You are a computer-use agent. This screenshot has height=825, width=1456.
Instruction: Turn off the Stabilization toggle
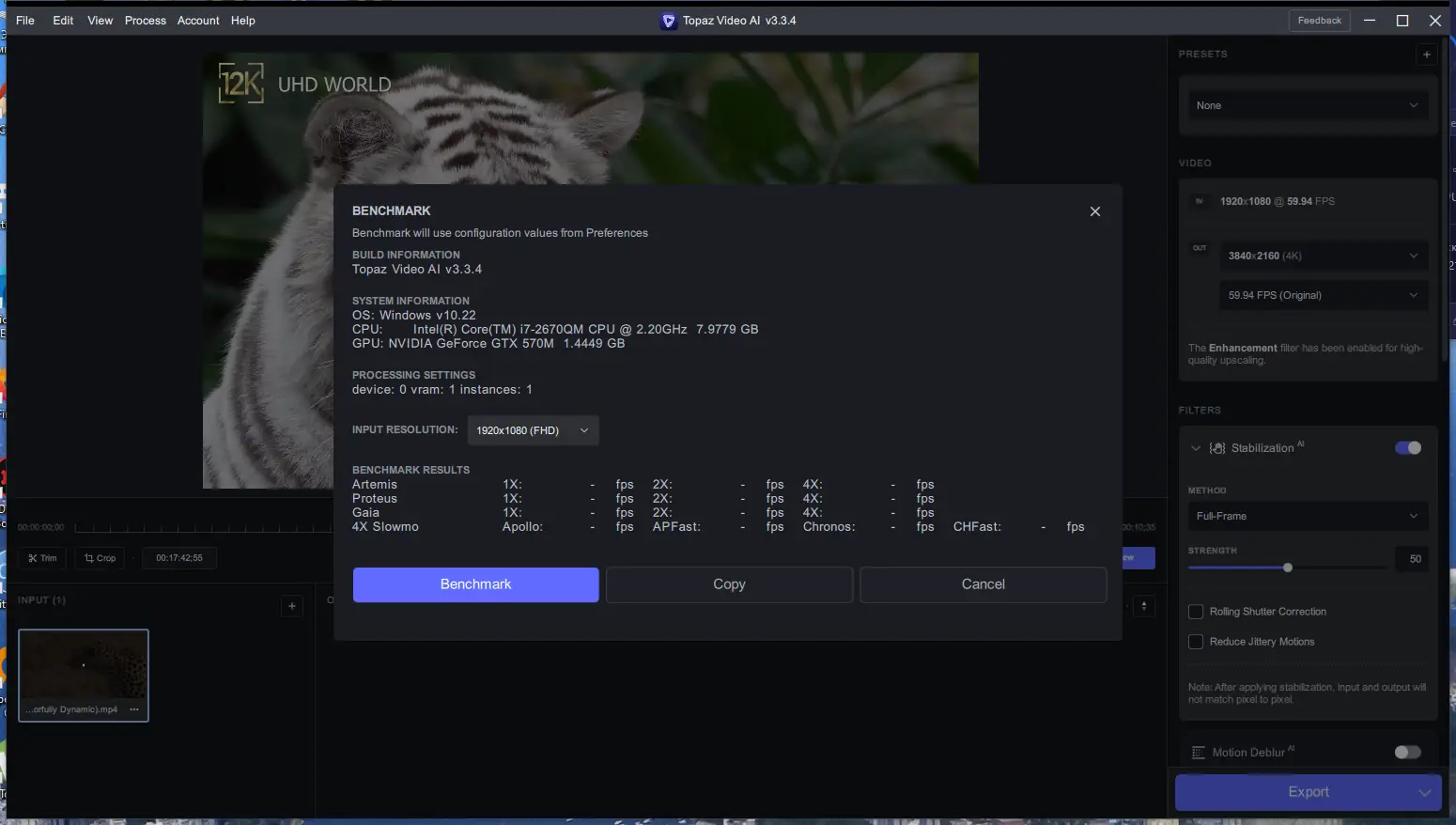pyautogui.click(x=1408, y=448)
